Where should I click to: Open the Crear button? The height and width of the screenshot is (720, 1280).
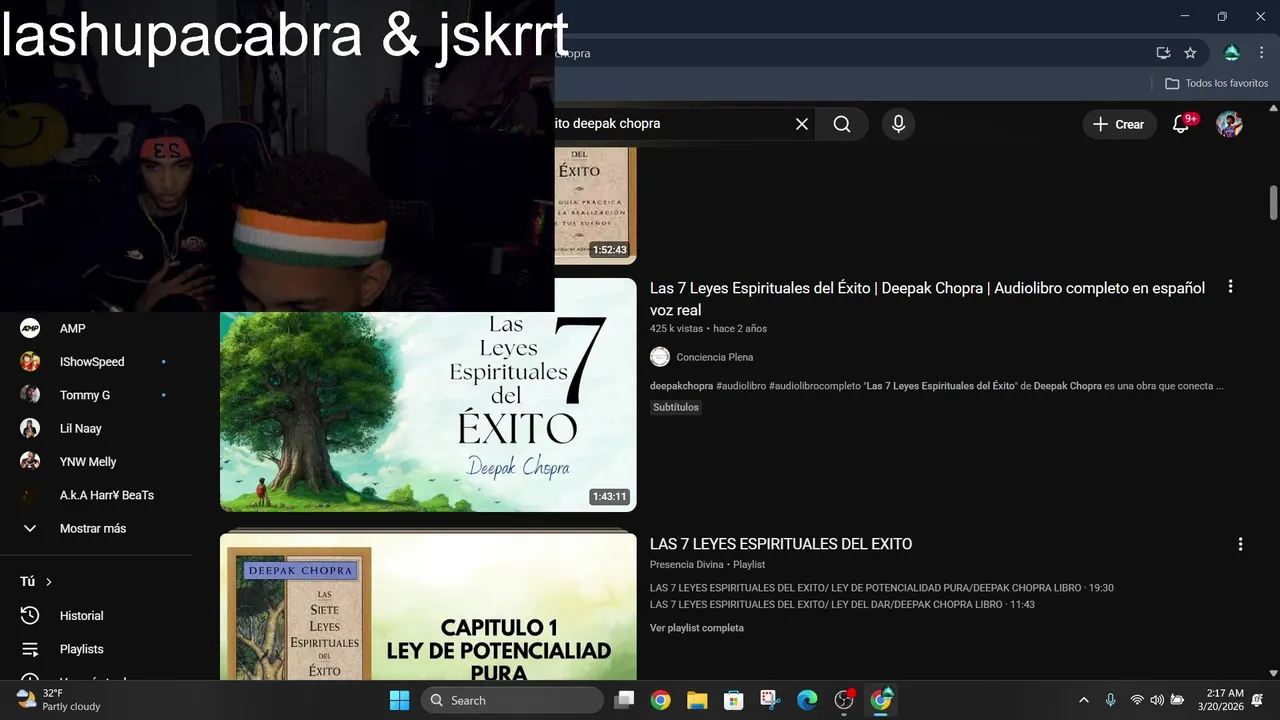tap(1119, 124)
